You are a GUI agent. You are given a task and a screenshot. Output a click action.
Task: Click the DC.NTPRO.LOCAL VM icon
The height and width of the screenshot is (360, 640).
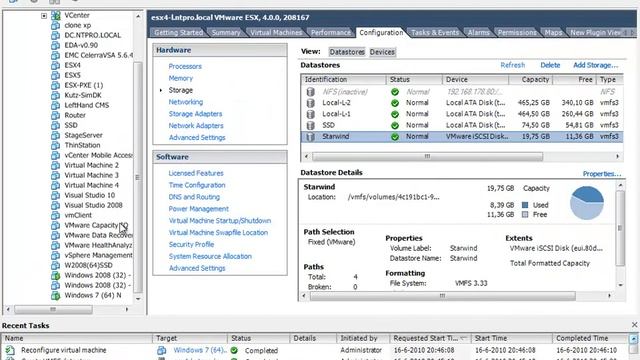56,35
